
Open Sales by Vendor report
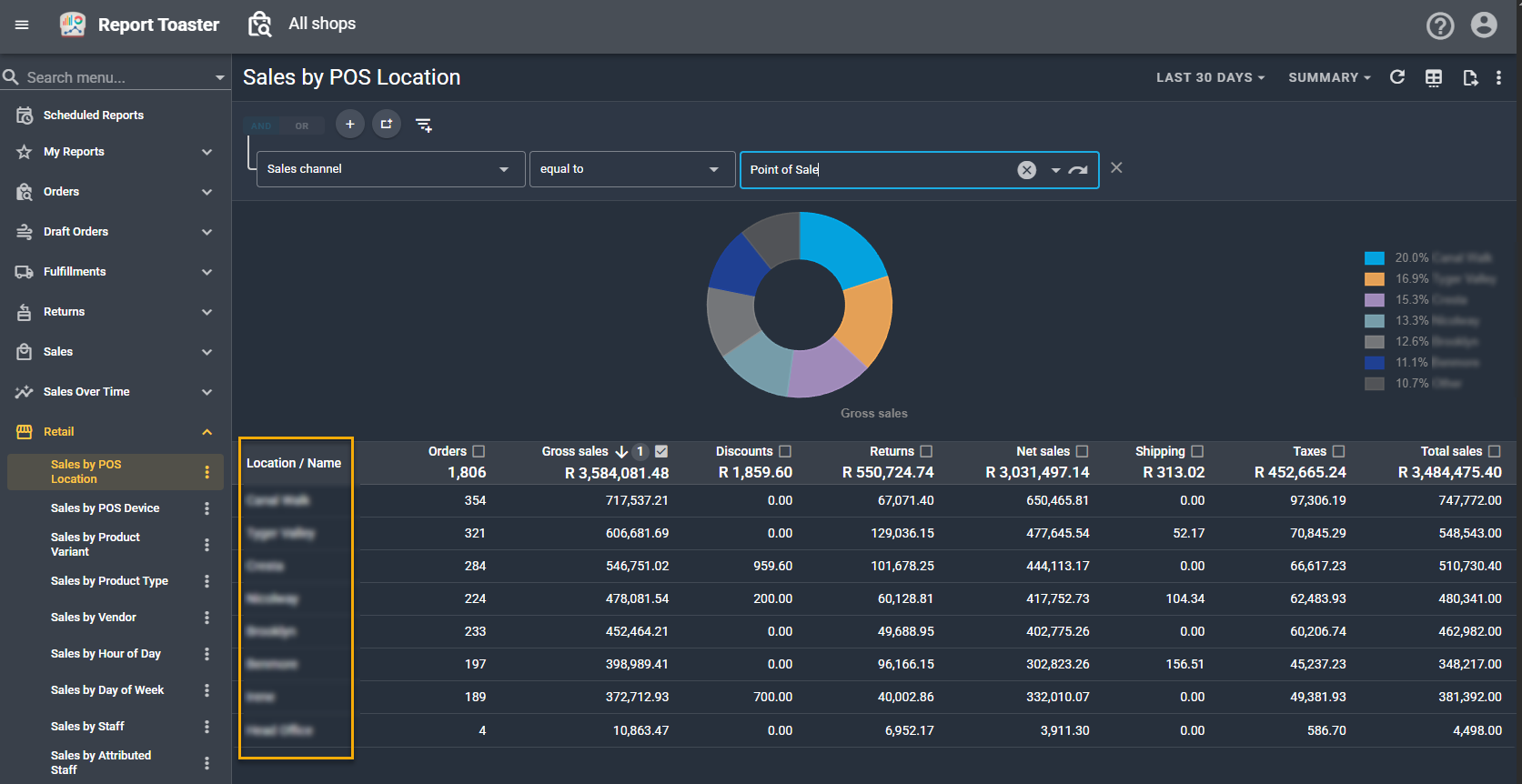point(94,618)
